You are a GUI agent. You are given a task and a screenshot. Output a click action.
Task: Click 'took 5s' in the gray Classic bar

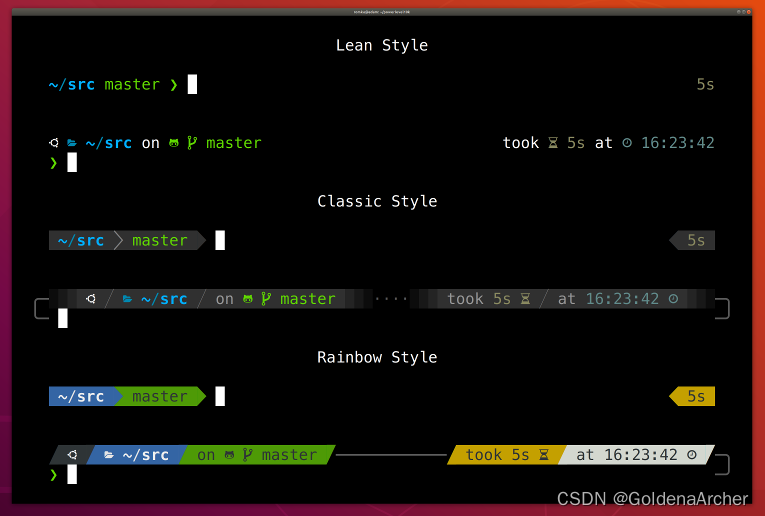(479, 299)
